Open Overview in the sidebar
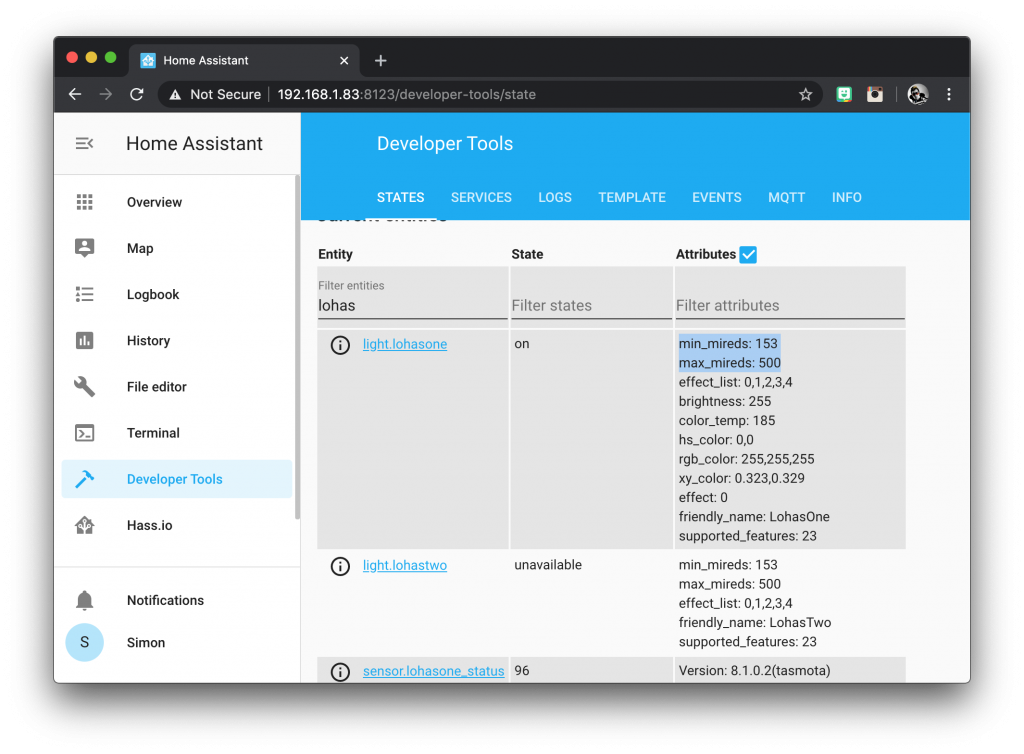 176,202
